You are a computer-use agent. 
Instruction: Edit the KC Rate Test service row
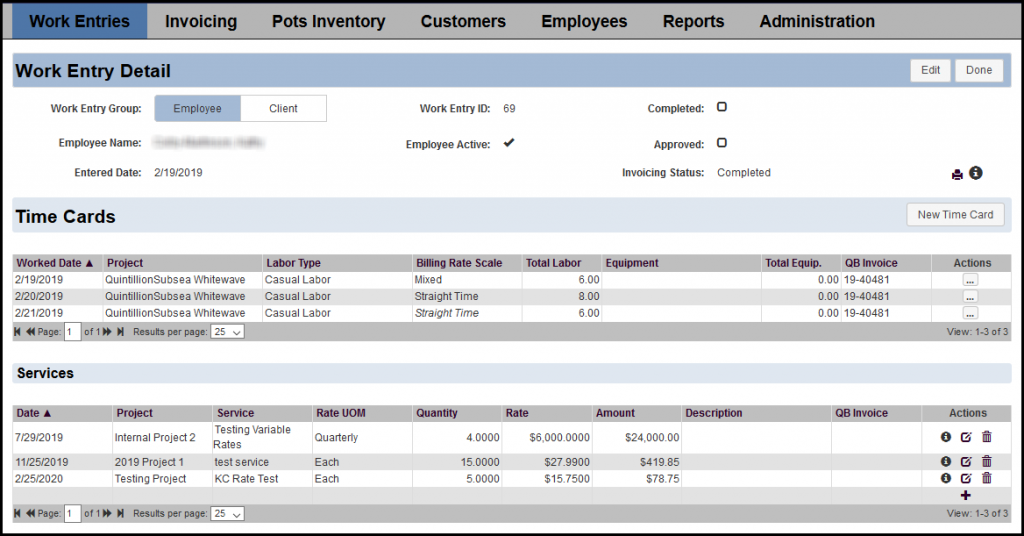point(966,479)
